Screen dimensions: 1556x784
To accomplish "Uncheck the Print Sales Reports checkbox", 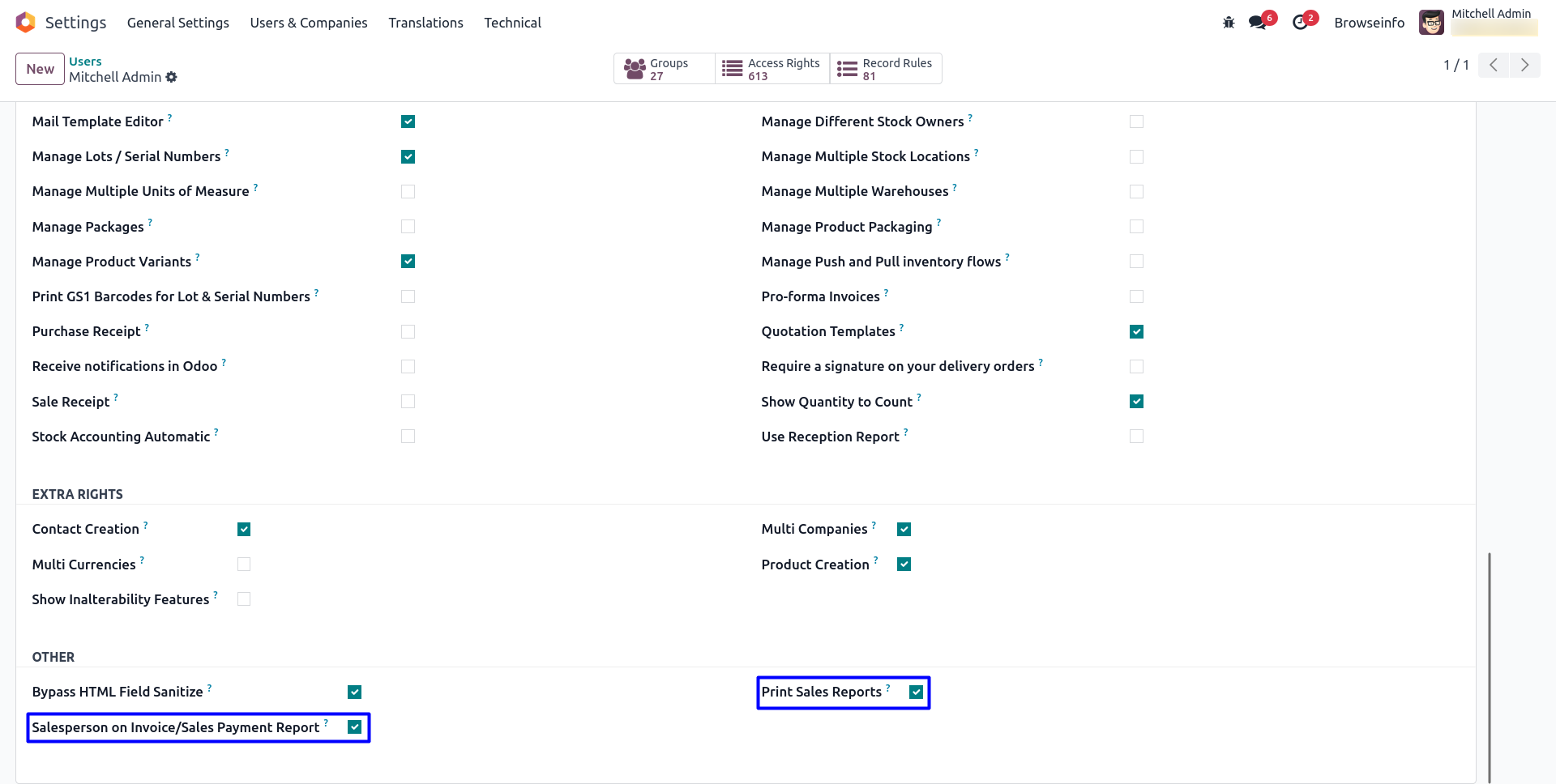I will (916, 692).
